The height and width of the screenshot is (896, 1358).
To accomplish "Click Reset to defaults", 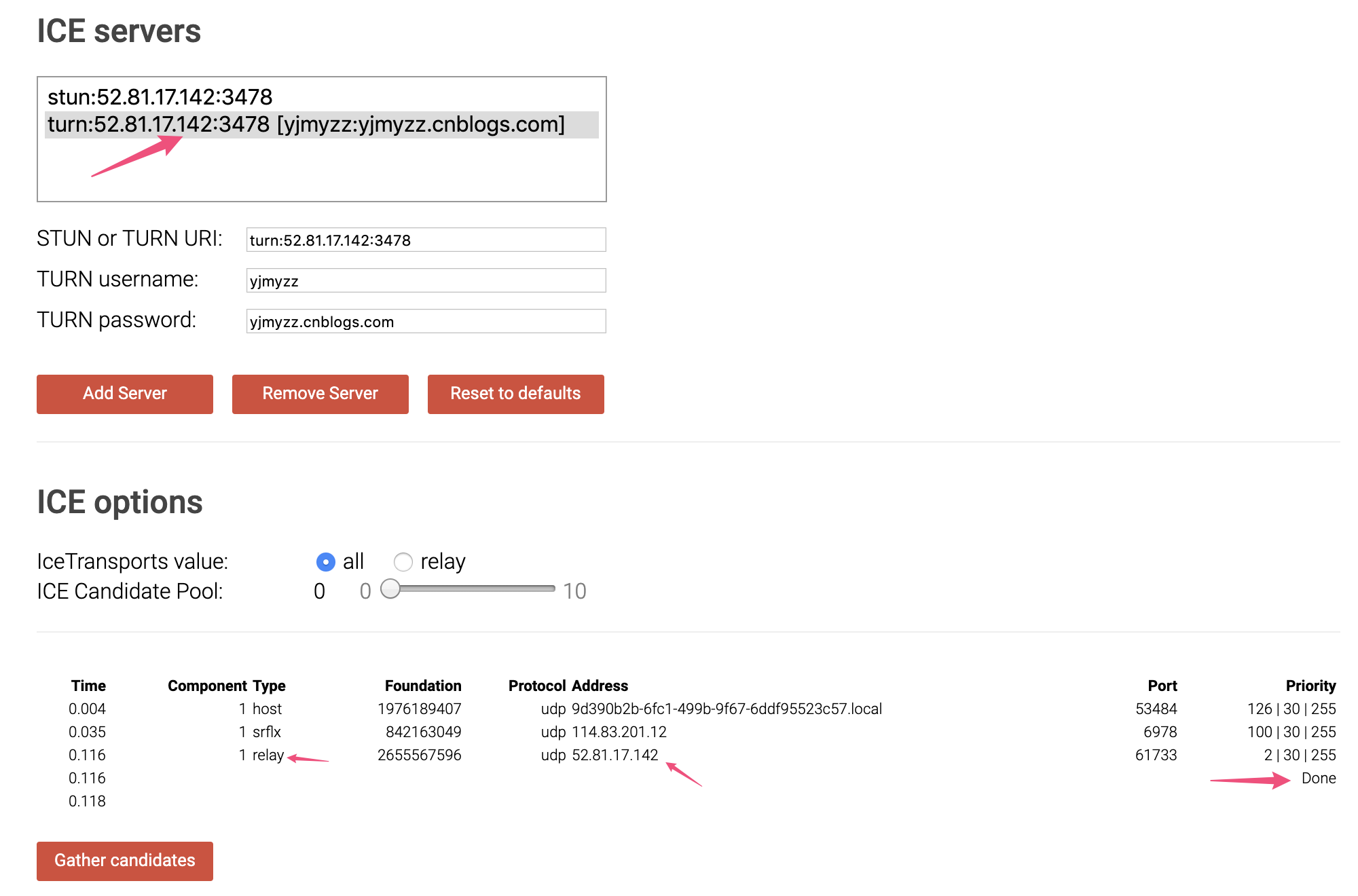I will point(515,394).
